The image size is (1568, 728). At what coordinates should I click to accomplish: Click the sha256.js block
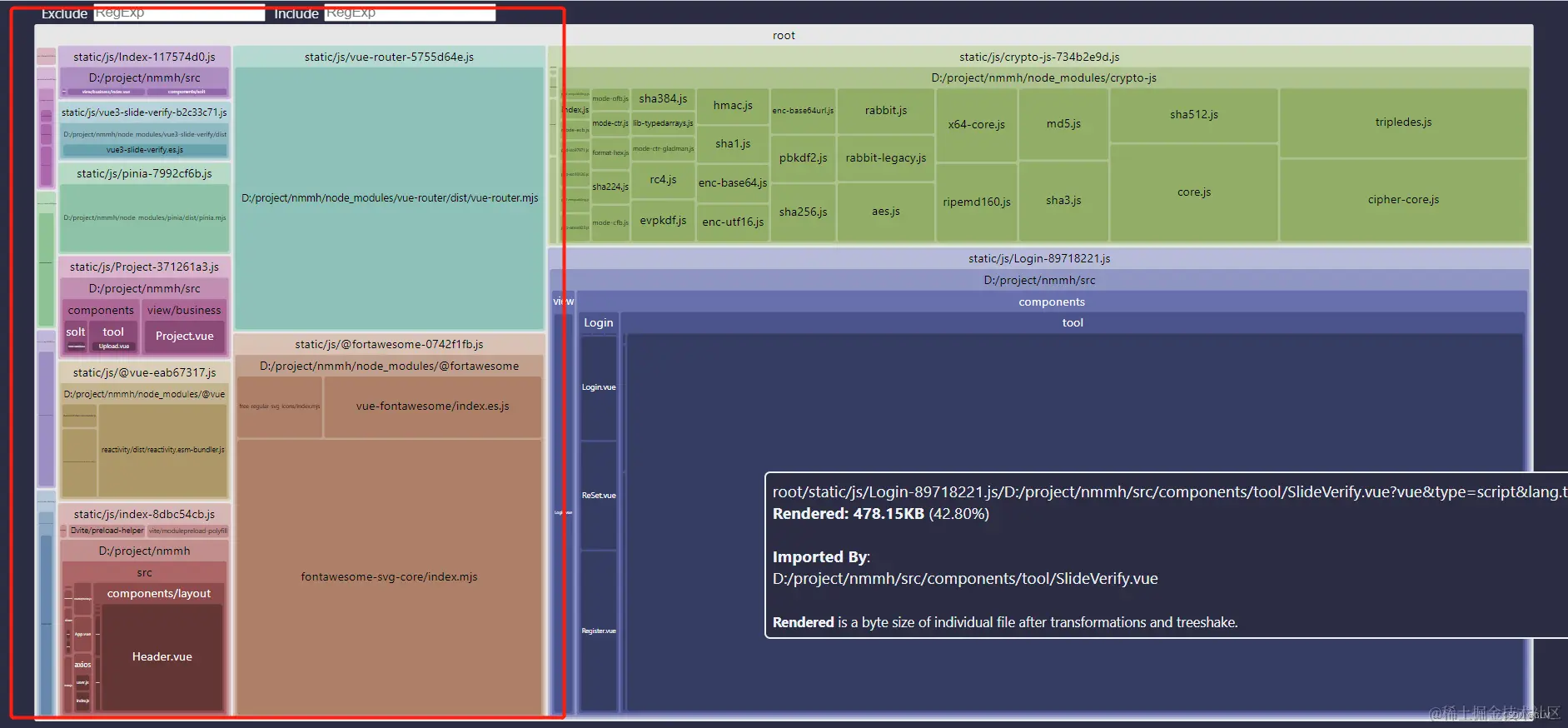803,212
